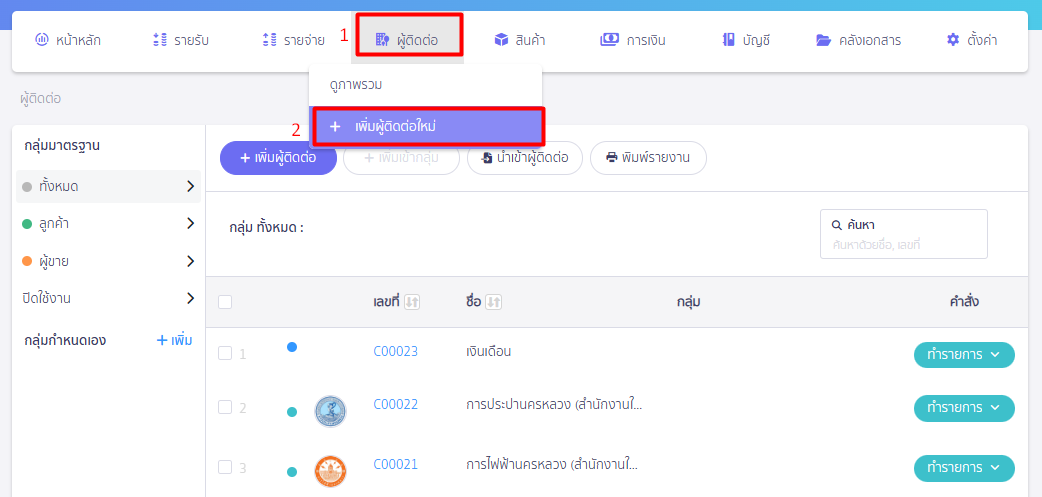Image resolution: width=1042 pixels, height=497 pixels.
Task: Click the ค้นหา search input field
Action: pyautogui.click(x=904, y=234)
